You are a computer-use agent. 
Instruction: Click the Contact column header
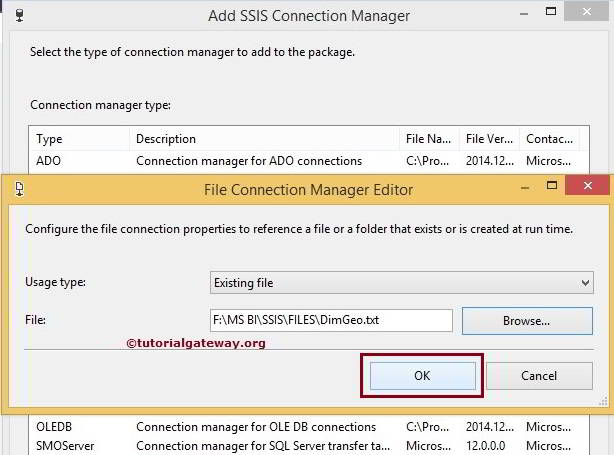click(550, 139)
